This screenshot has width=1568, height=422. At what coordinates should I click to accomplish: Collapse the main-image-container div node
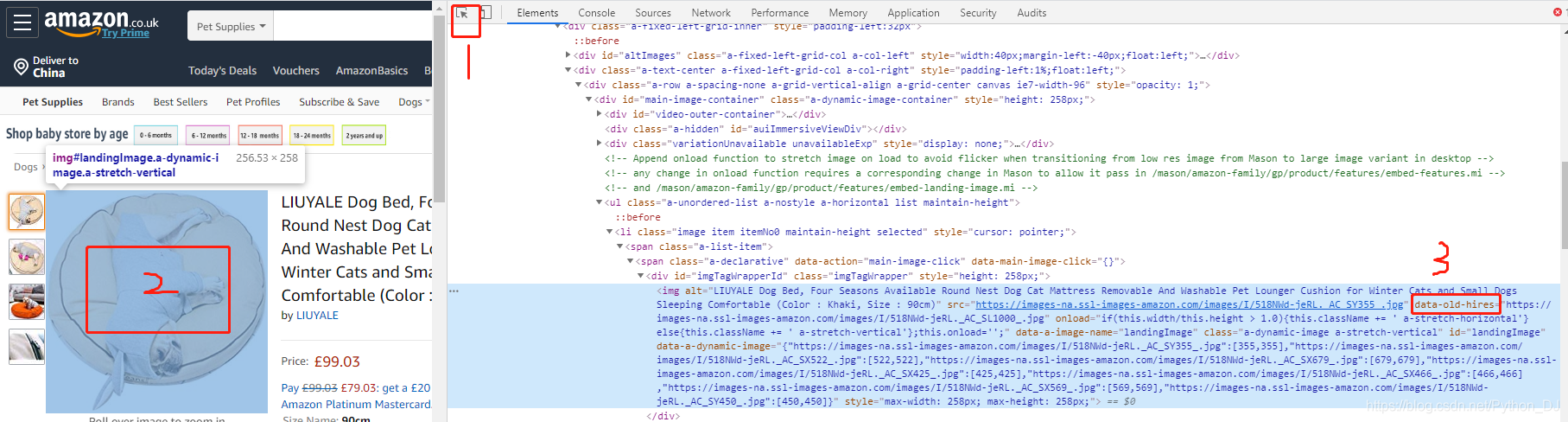tap(588, 99)
